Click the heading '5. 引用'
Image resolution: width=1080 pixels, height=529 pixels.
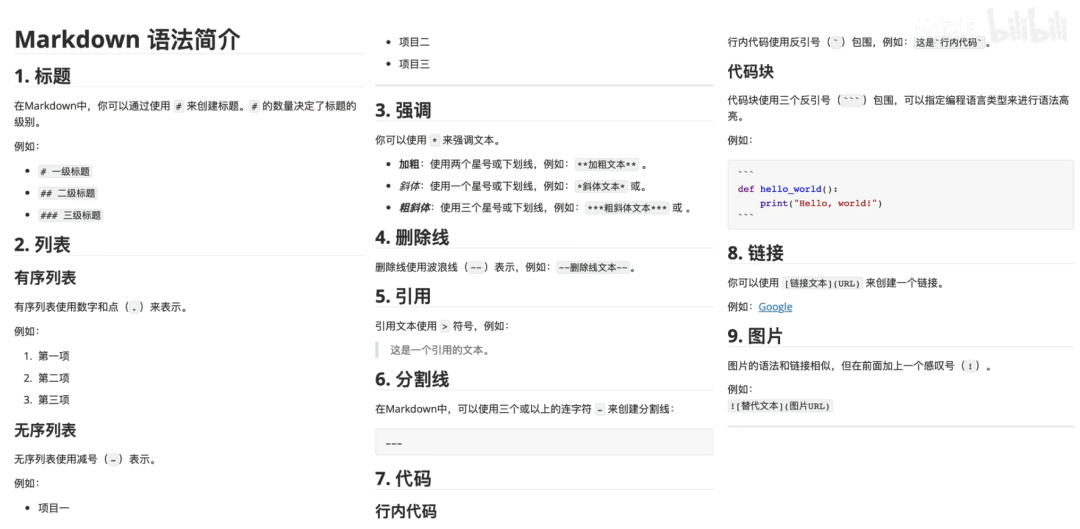click(404, 297)
